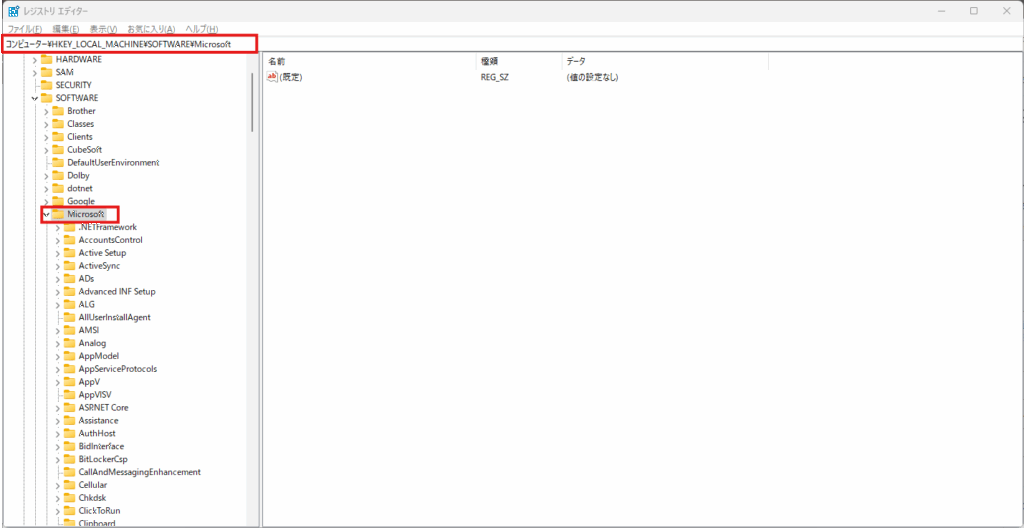The width and height of the screenshot is (1024, 528).
Task: Click the REG_SZ type cell
Action: 495,77
